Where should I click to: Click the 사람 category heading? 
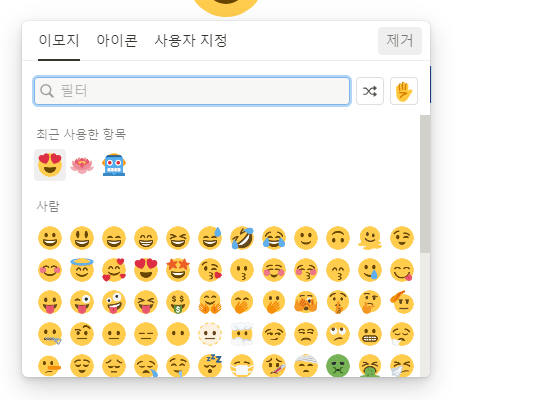coord(48,206)
